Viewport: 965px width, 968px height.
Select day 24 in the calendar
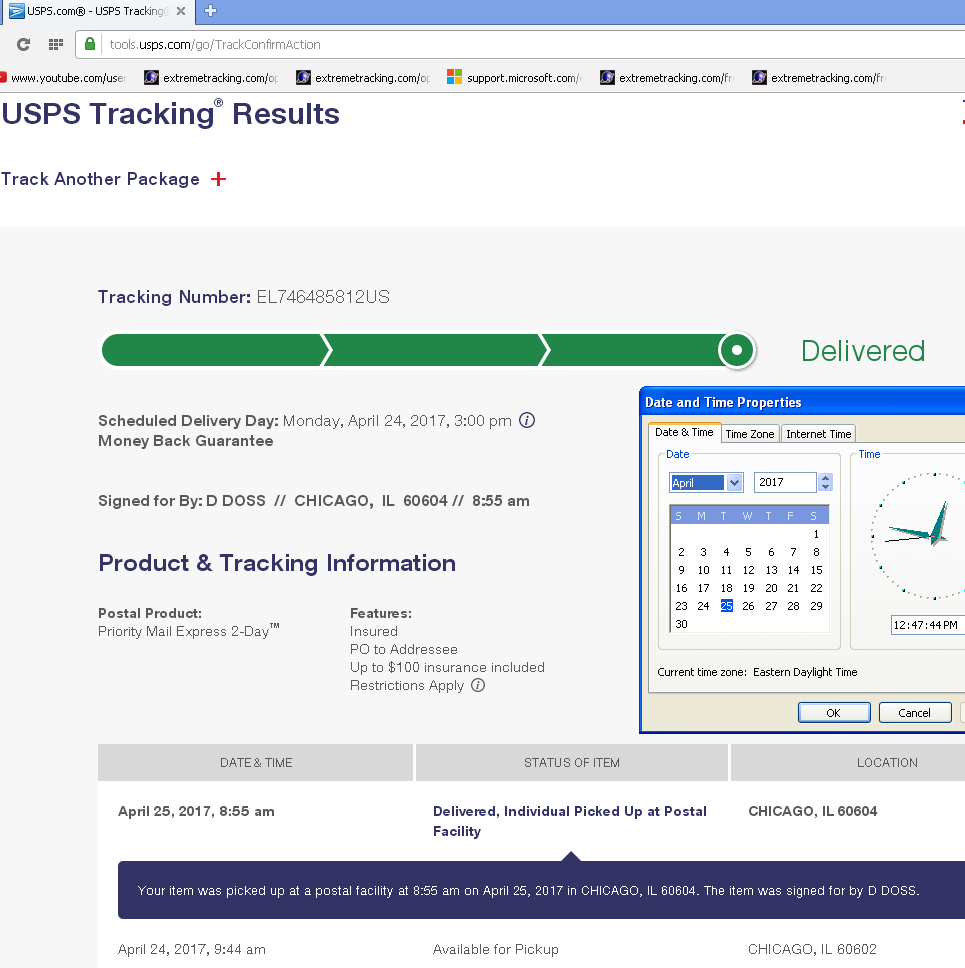pos(703,606)
